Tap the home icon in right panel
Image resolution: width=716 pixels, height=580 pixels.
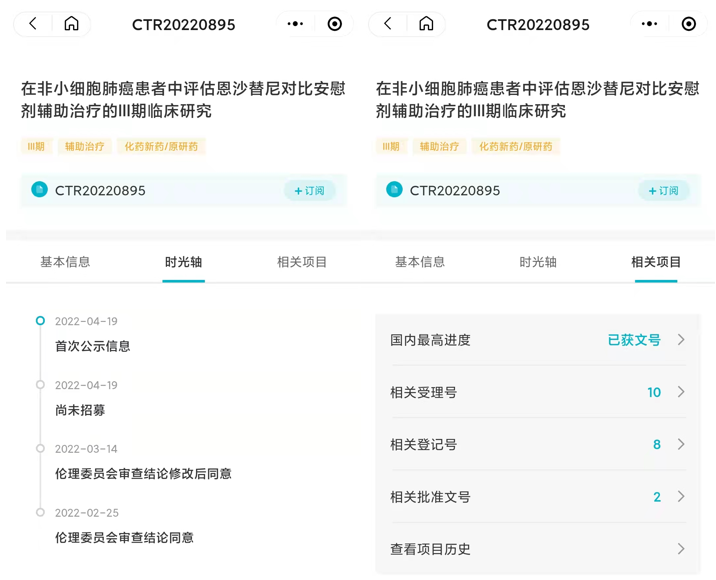tap(426, 24)
